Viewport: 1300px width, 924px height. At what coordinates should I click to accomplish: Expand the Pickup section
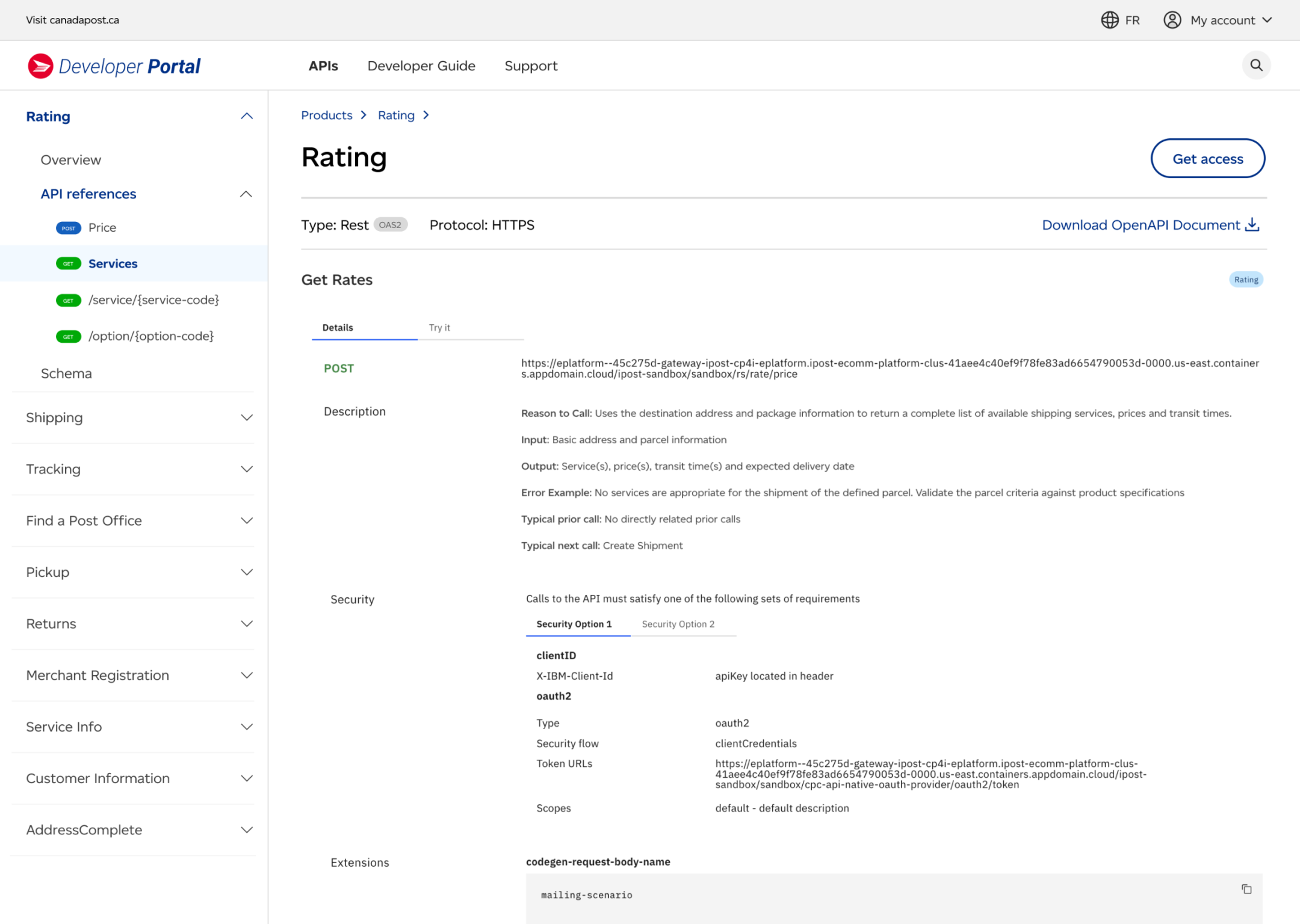tap(247, 572)
